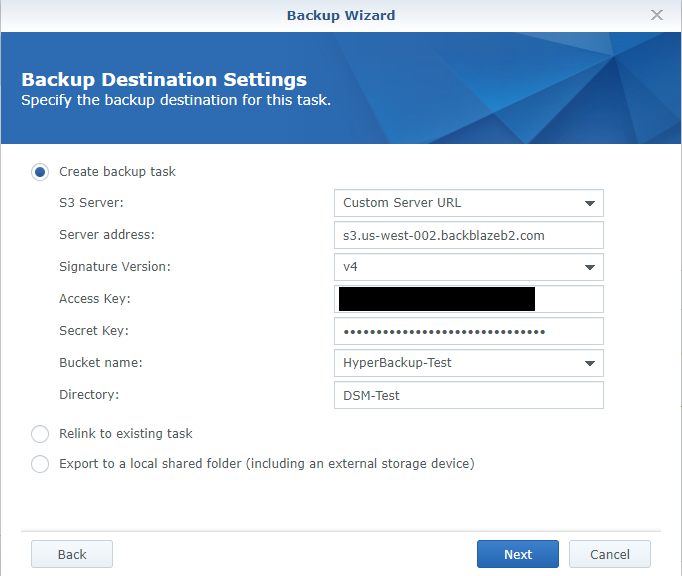682x576 pixels.
Task: Click the Backup Destination Settings heading
Action: (164, 80)
